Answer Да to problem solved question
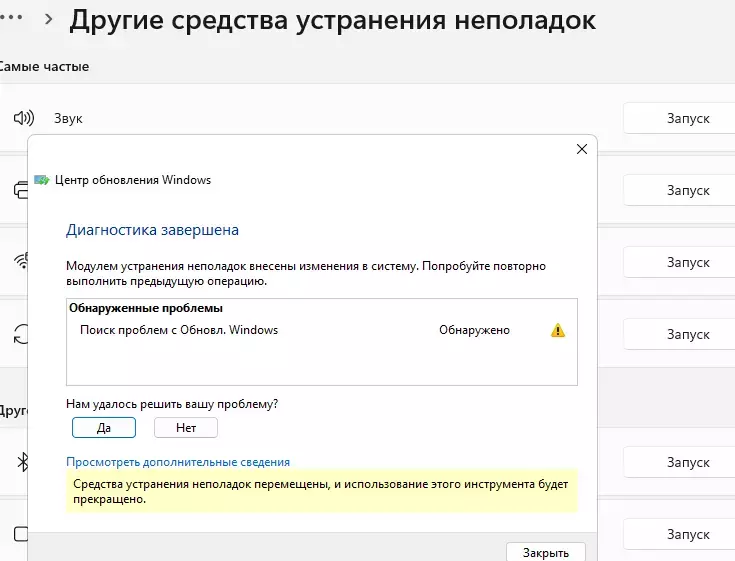The width and height of the screenshot is (735, 561). (104, 427)
